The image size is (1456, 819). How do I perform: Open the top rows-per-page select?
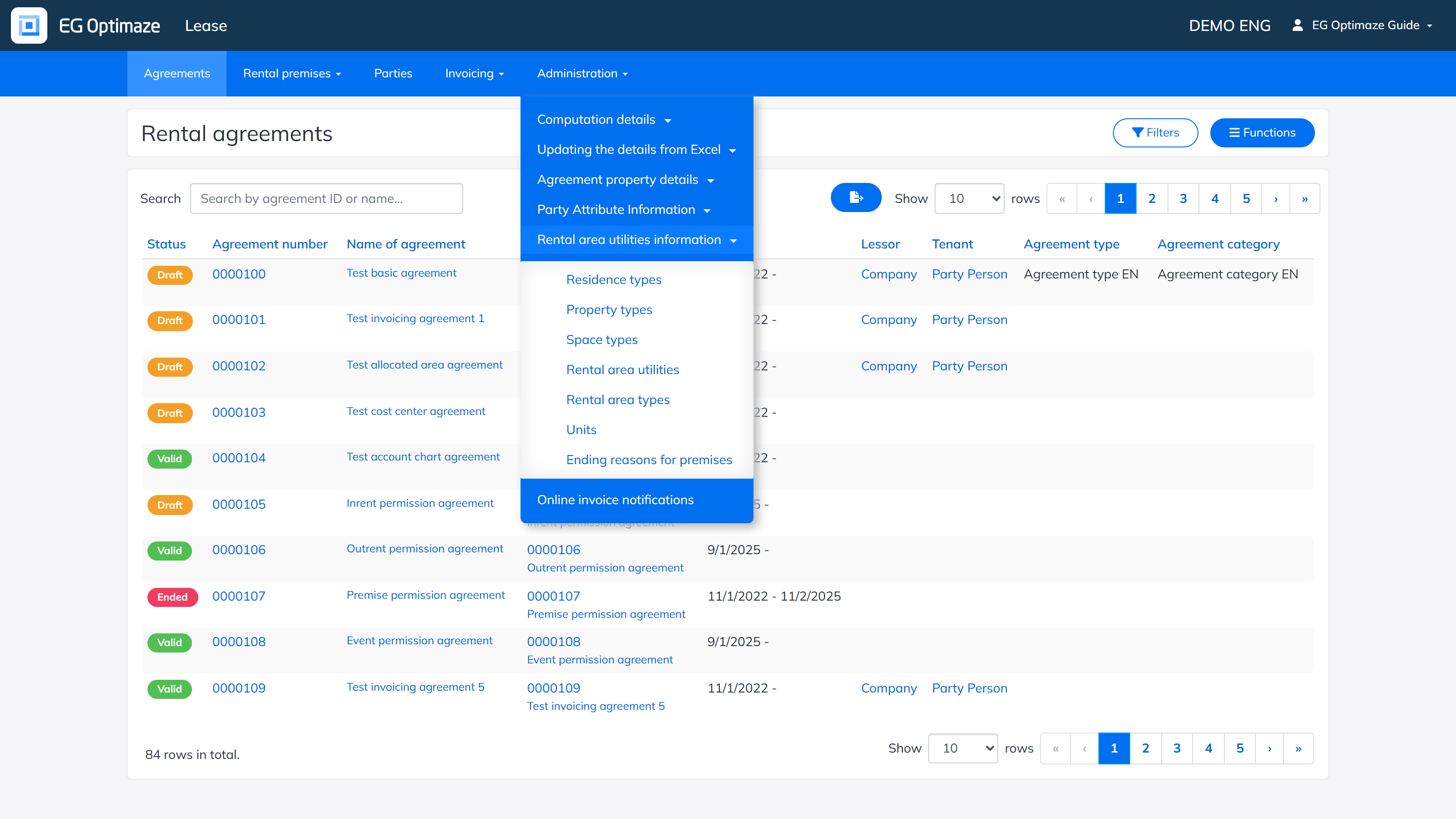pos(969,198)
